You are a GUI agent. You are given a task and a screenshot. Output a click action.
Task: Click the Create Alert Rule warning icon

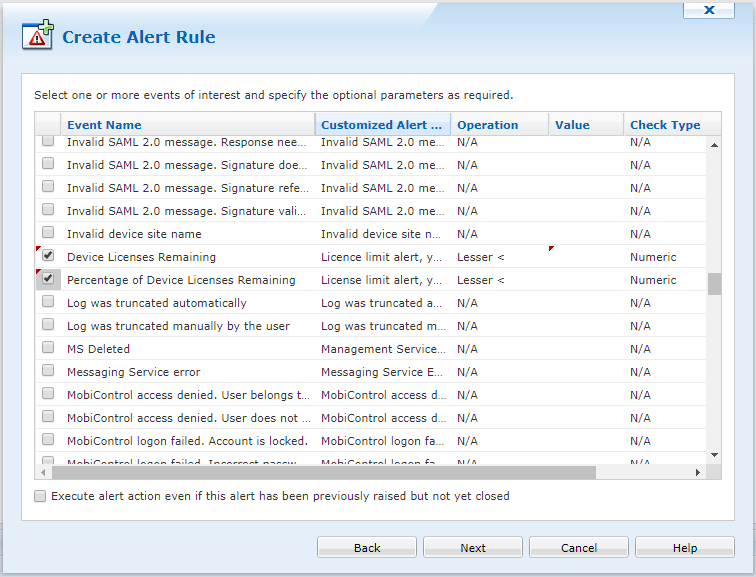point(38,35)
